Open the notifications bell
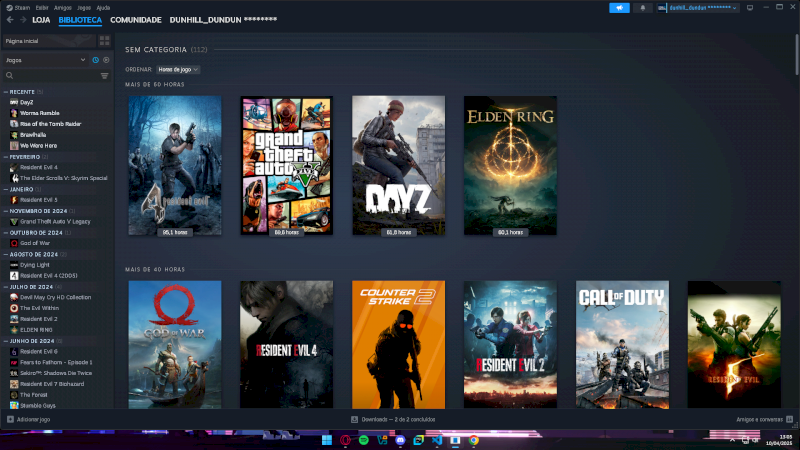 (643, 7)
